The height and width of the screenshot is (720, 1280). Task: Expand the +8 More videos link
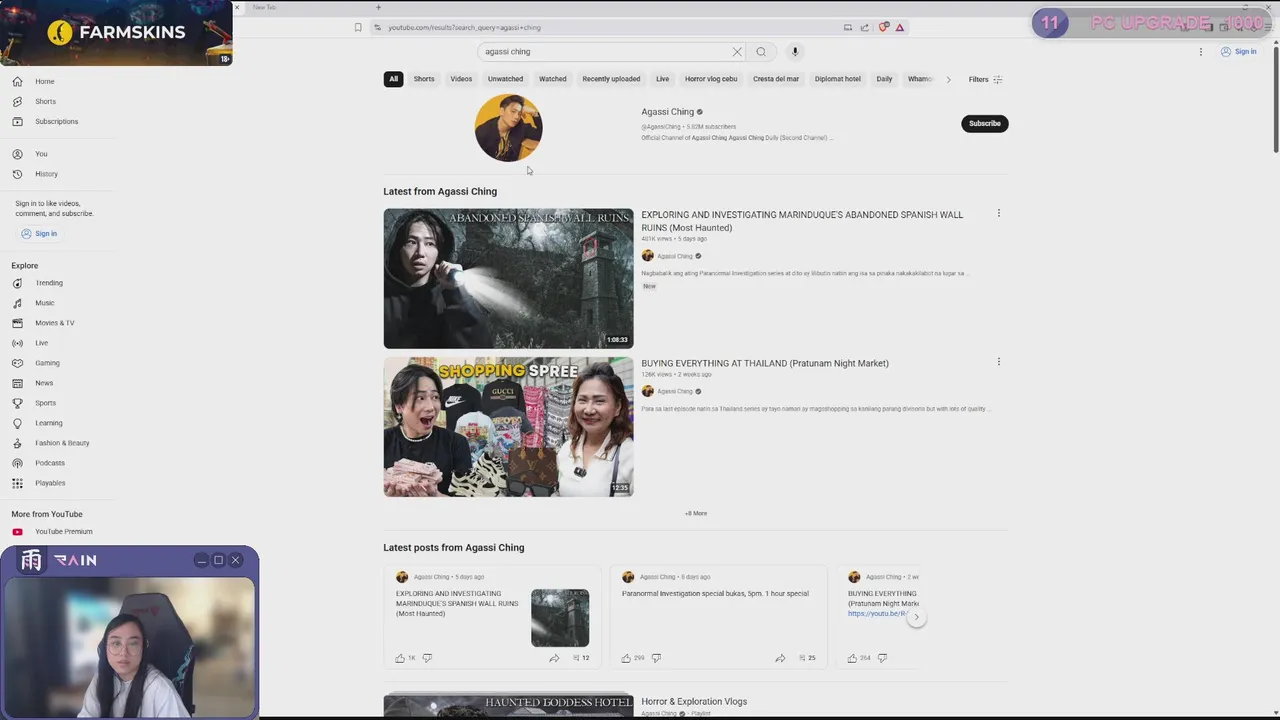(x=696, y=514)
